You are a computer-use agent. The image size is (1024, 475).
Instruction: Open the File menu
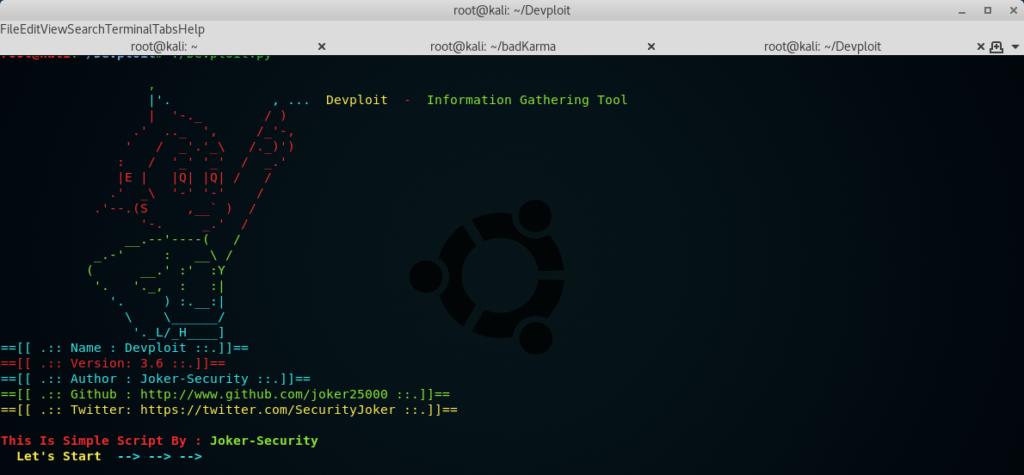coord(9,29)
